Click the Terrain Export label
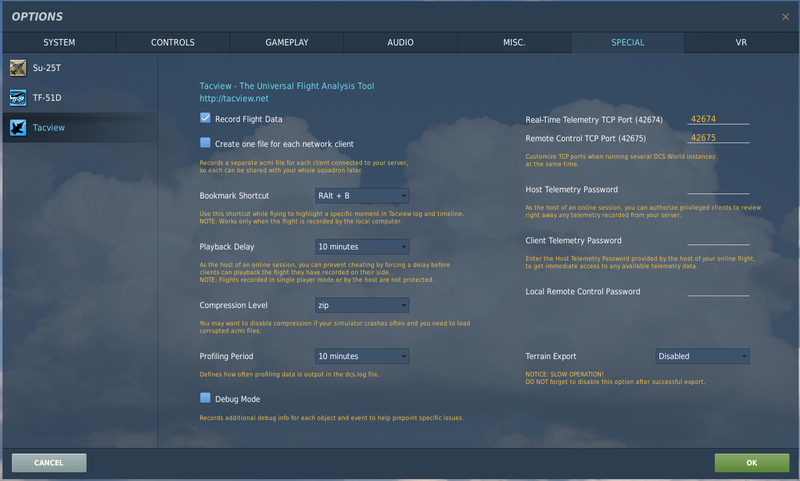 [551, 356]
